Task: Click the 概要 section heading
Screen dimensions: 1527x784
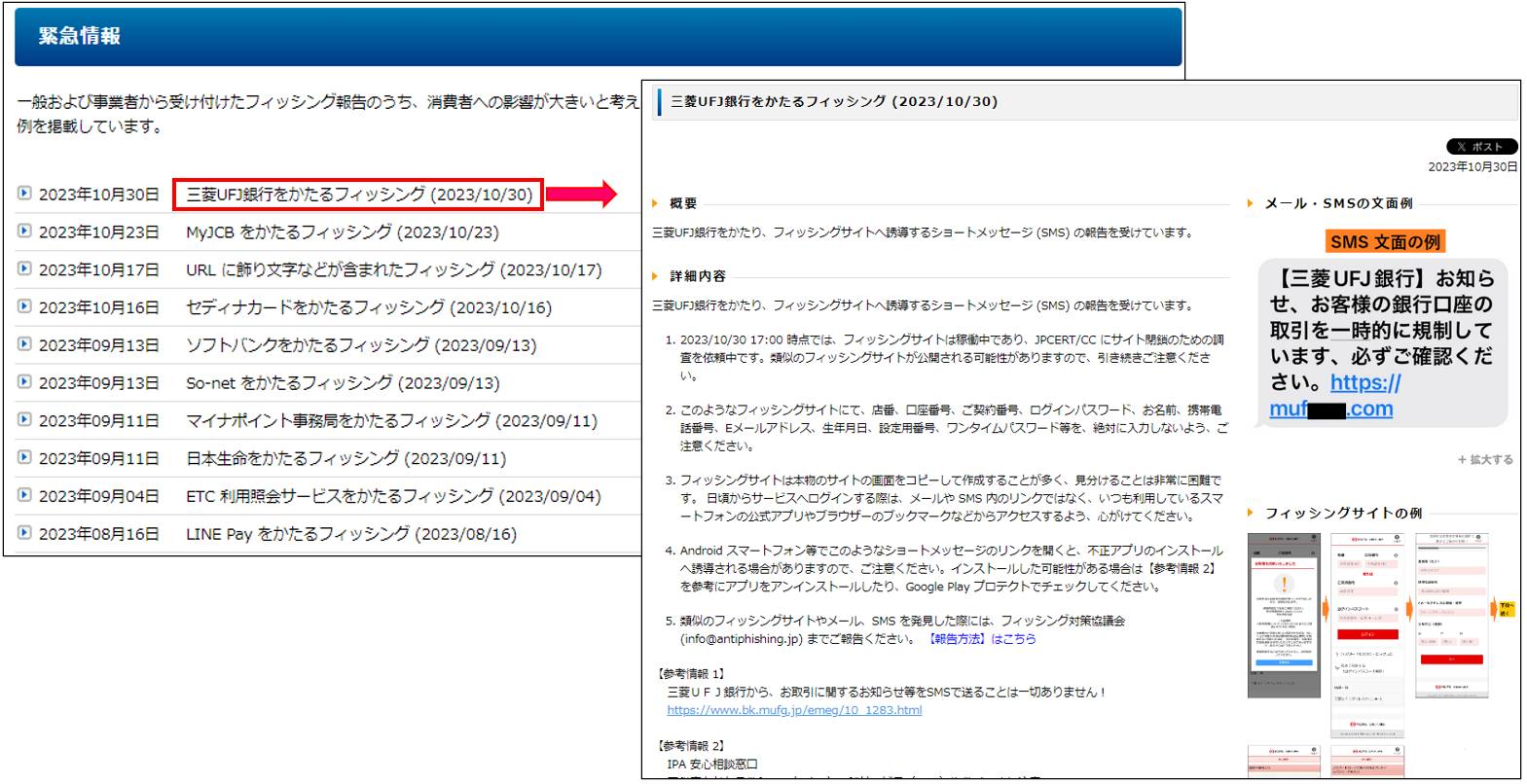Action: coord(683,203)
